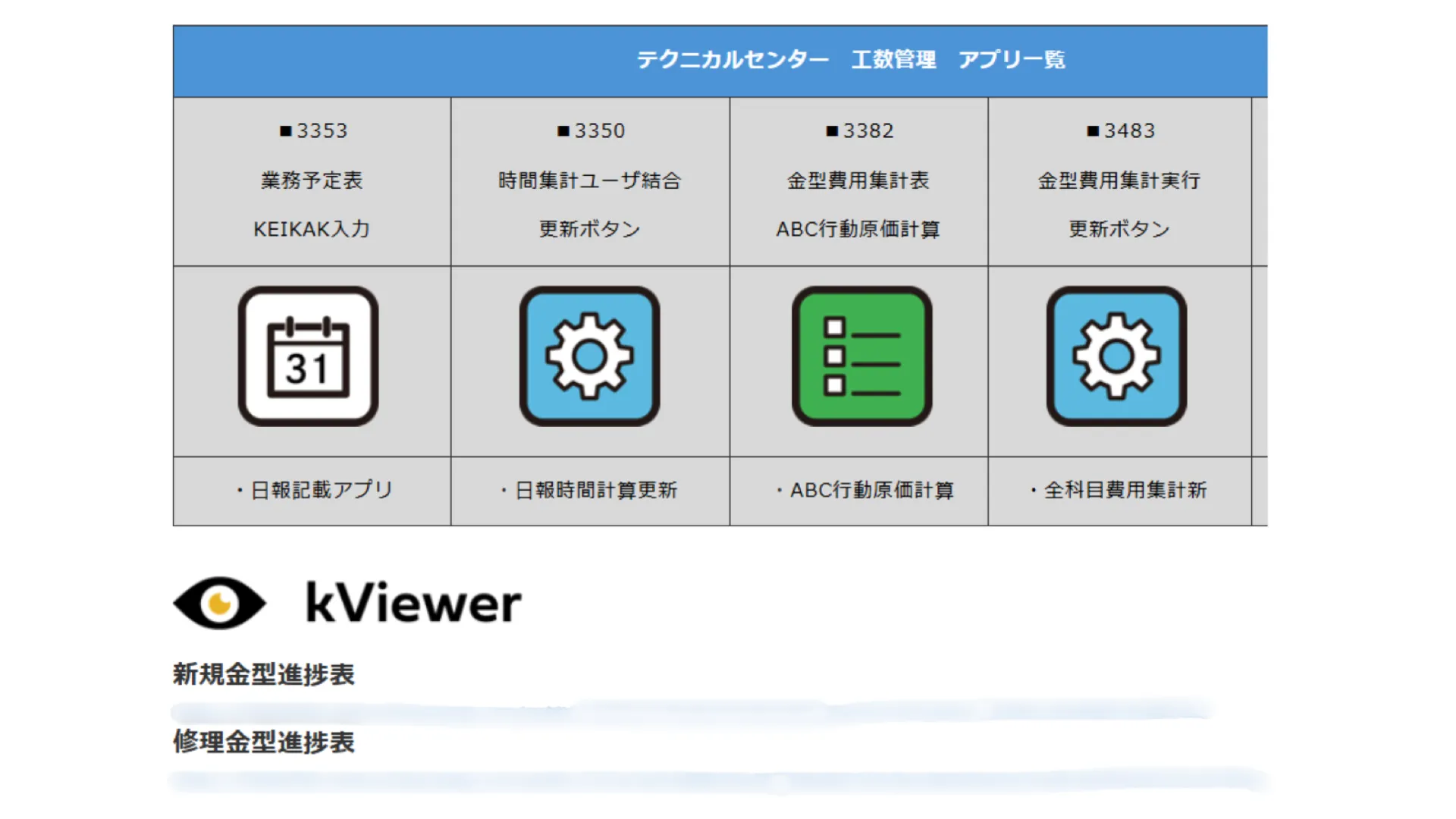Open the green checklist app icon
Image resolution: width=1456 pixels, height=819 pixels.
pyautogui.click(x=861, y=356)
